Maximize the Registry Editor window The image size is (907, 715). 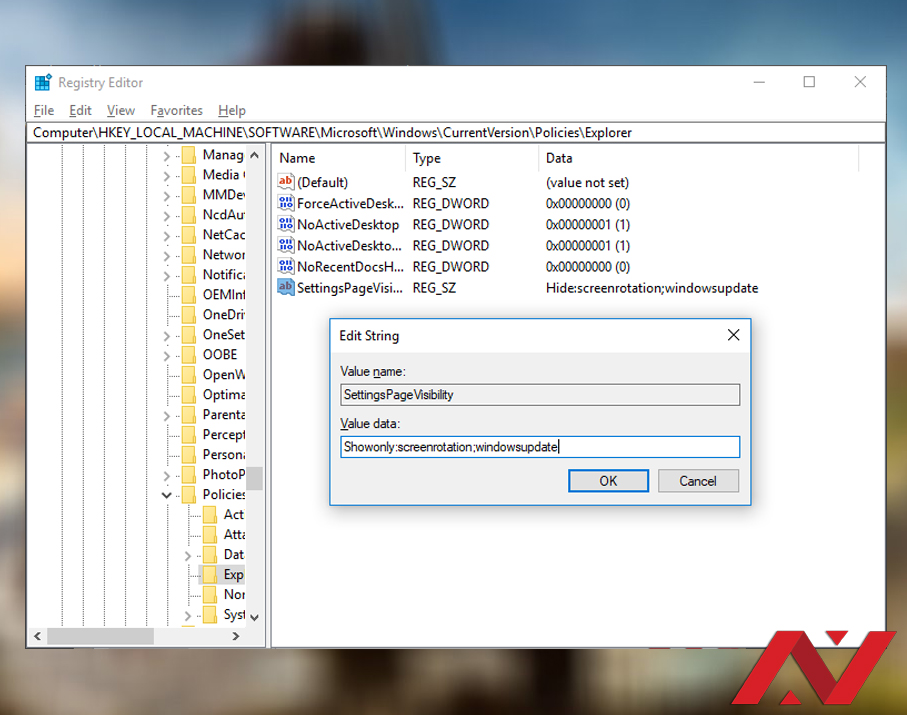pyautogui.click(x=809, y=82)
